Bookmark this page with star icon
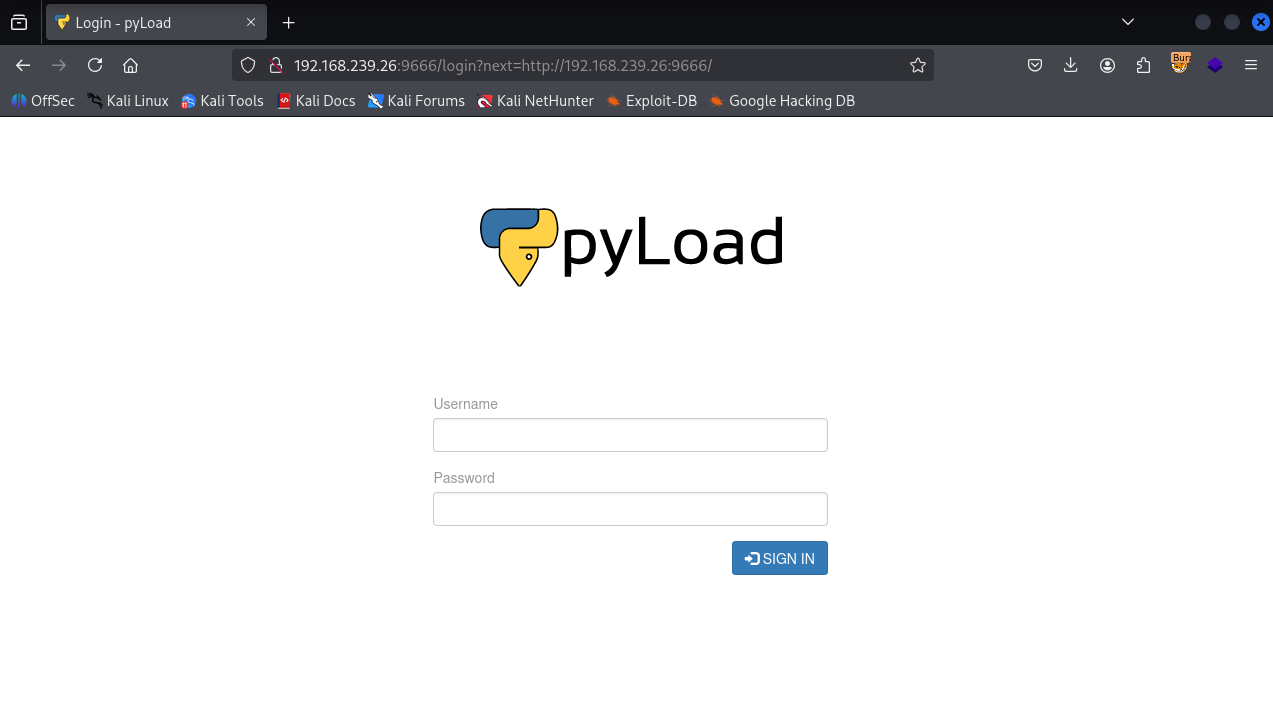 coord(917,65)
